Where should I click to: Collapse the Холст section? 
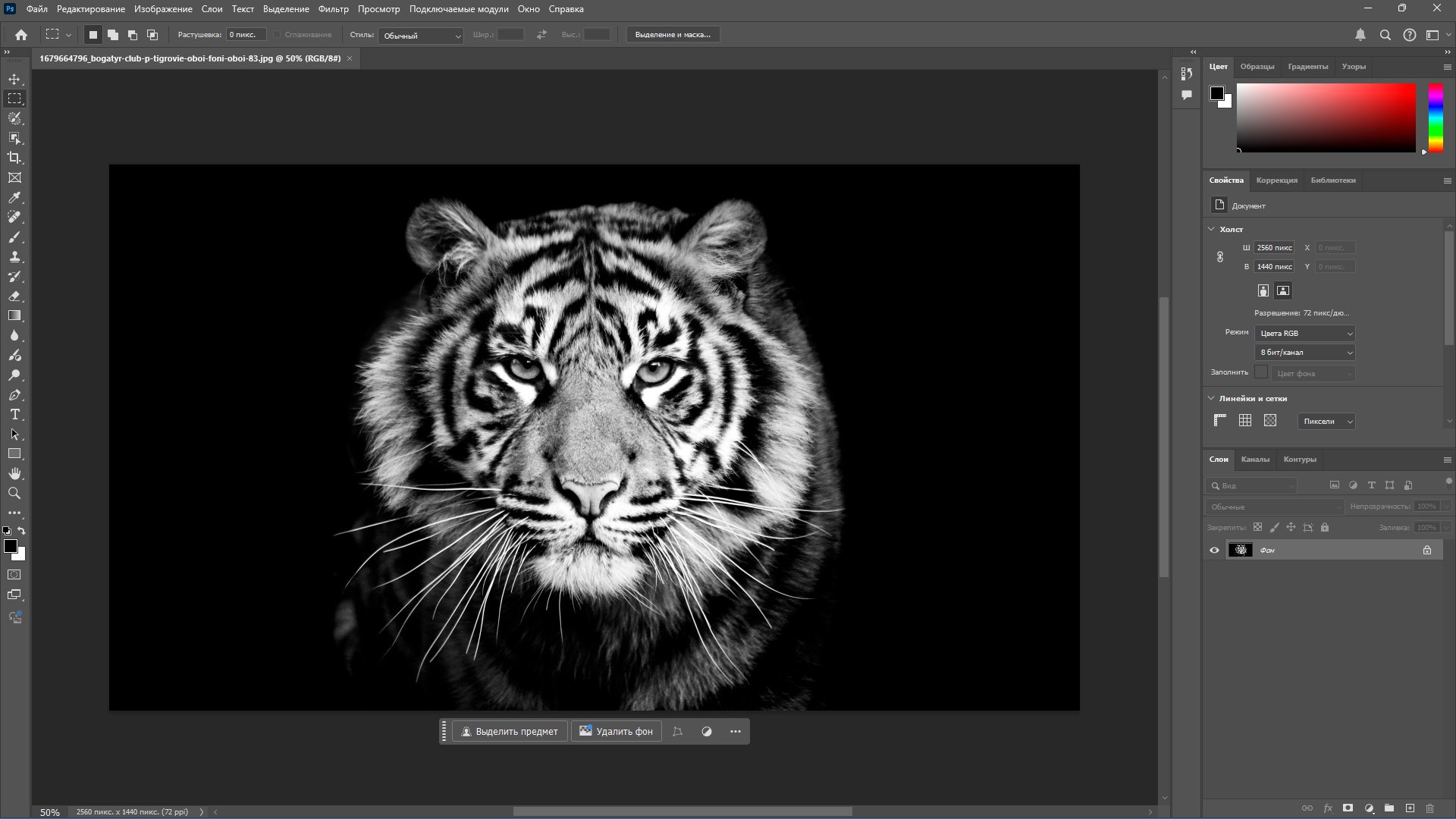click(1211, 229)
